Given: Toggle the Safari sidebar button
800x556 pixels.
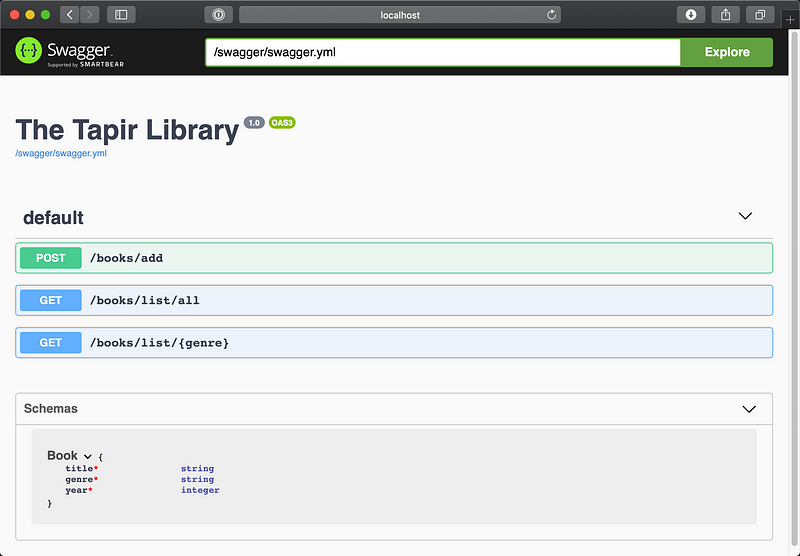Looking at the screenshot, I should 121,15.
